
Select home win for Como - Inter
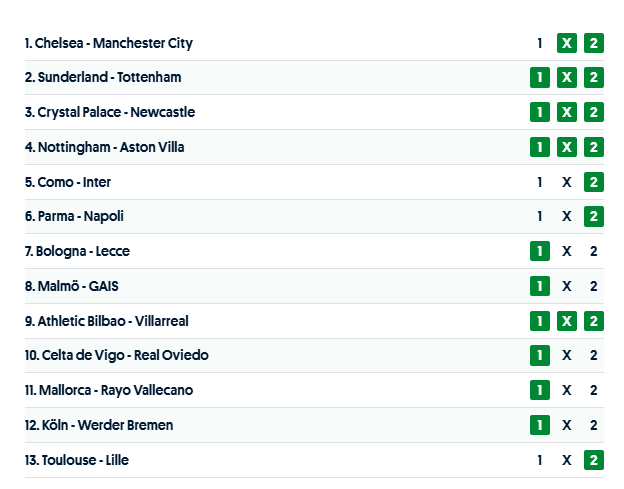(x=540, y=182)
